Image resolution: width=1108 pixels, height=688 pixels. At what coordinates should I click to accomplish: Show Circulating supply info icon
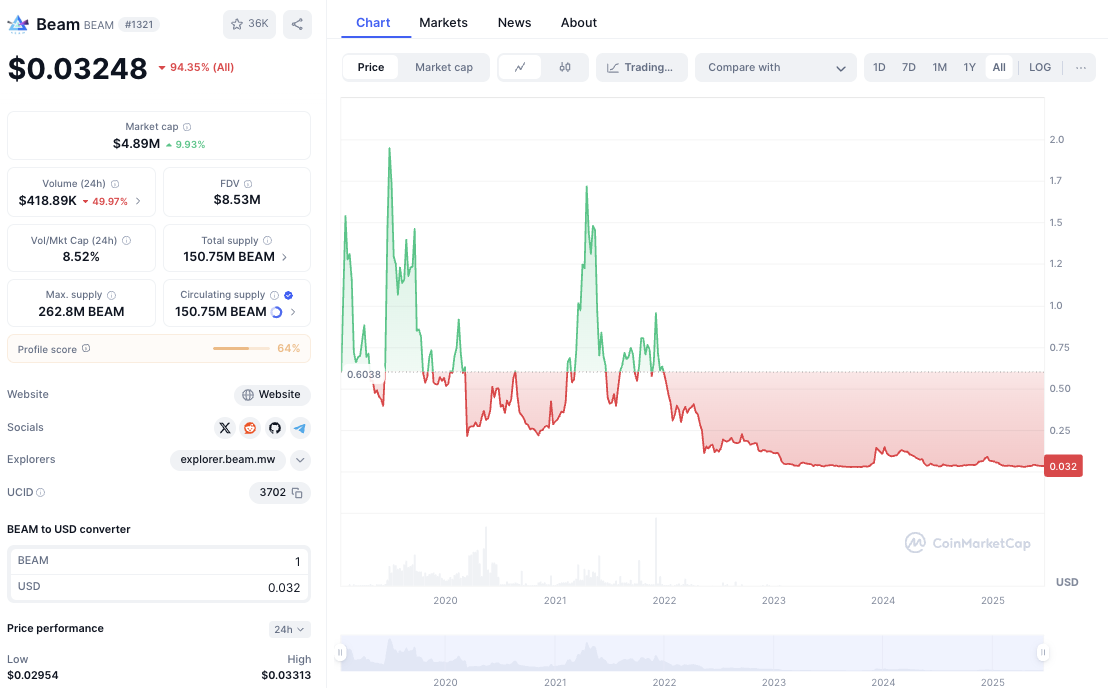(x=274, y=295)
